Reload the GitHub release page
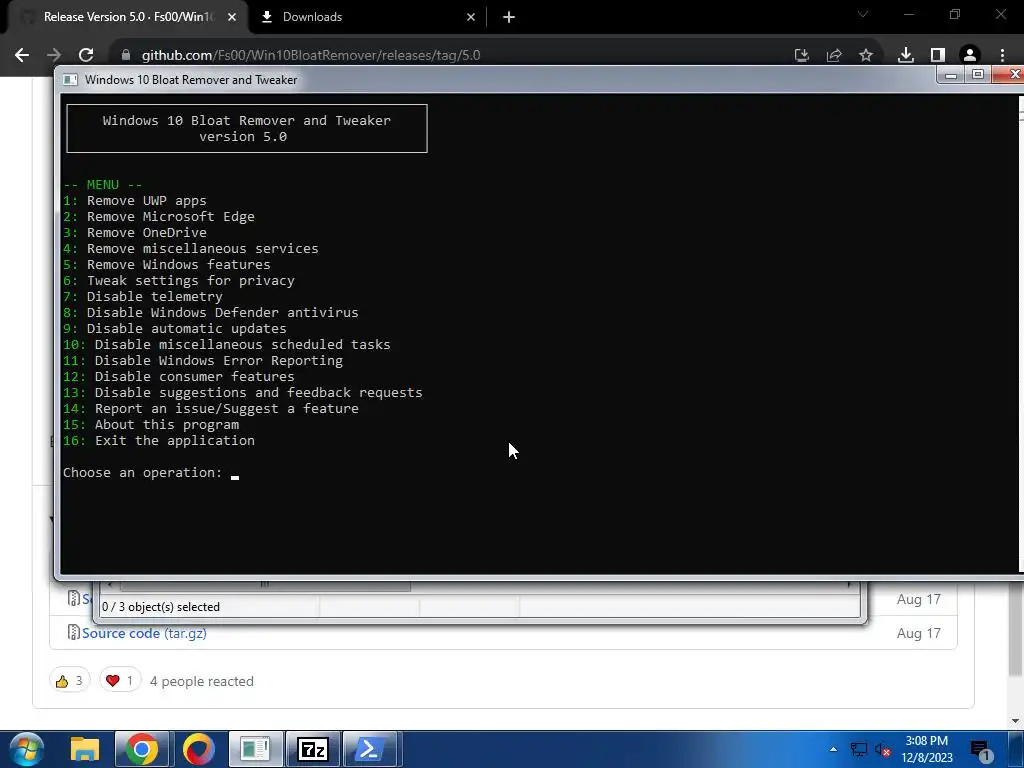 click(86, 56)
